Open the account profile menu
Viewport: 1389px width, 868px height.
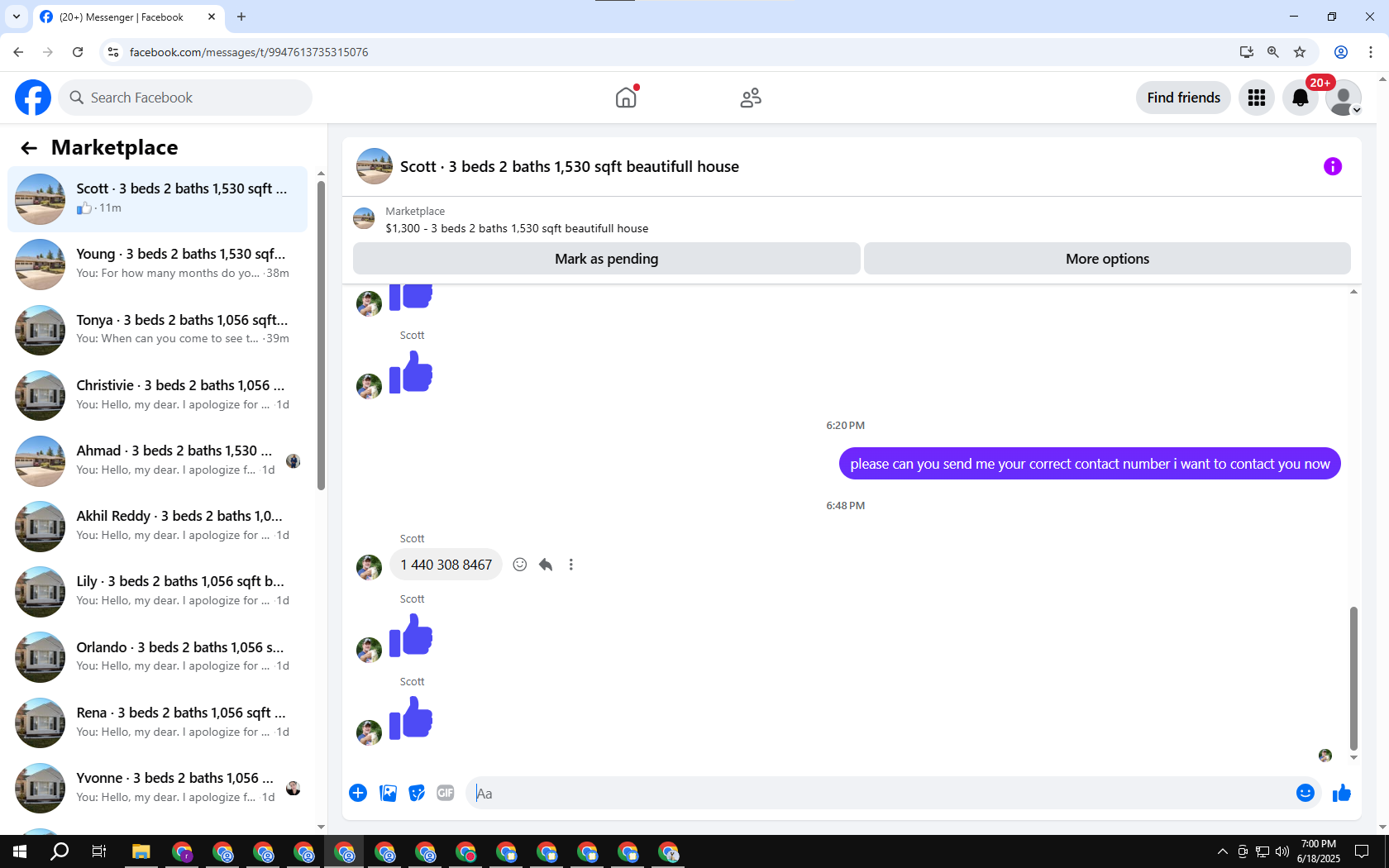click(1344, 98)
